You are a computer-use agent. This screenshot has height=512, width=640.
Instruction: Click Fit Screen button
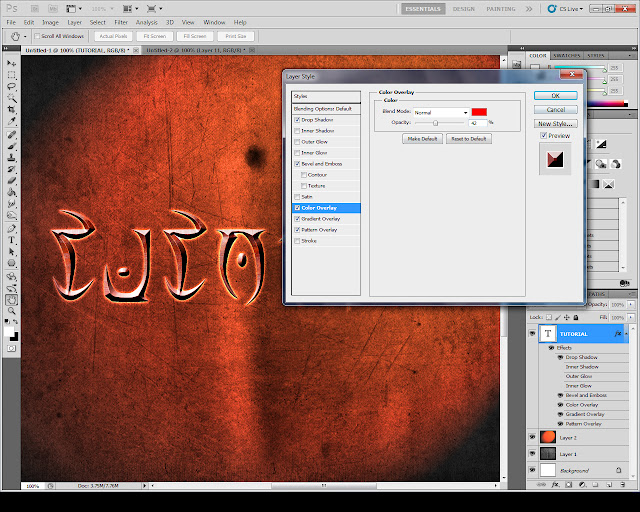(x=155, y=36)
